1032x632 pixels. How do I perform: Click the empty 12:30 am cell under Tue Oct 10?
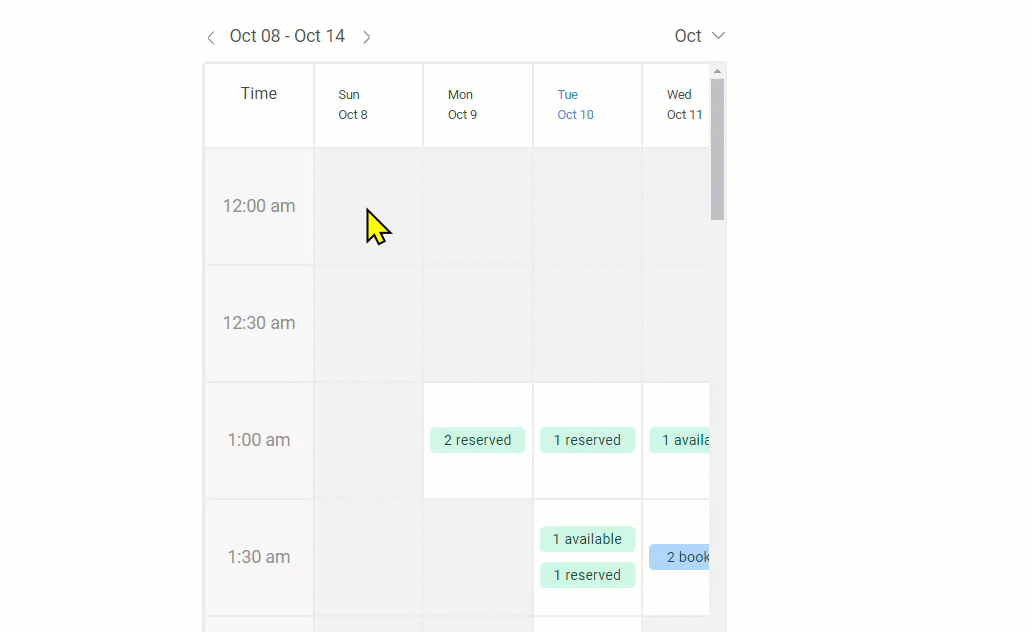pos(587,322)
